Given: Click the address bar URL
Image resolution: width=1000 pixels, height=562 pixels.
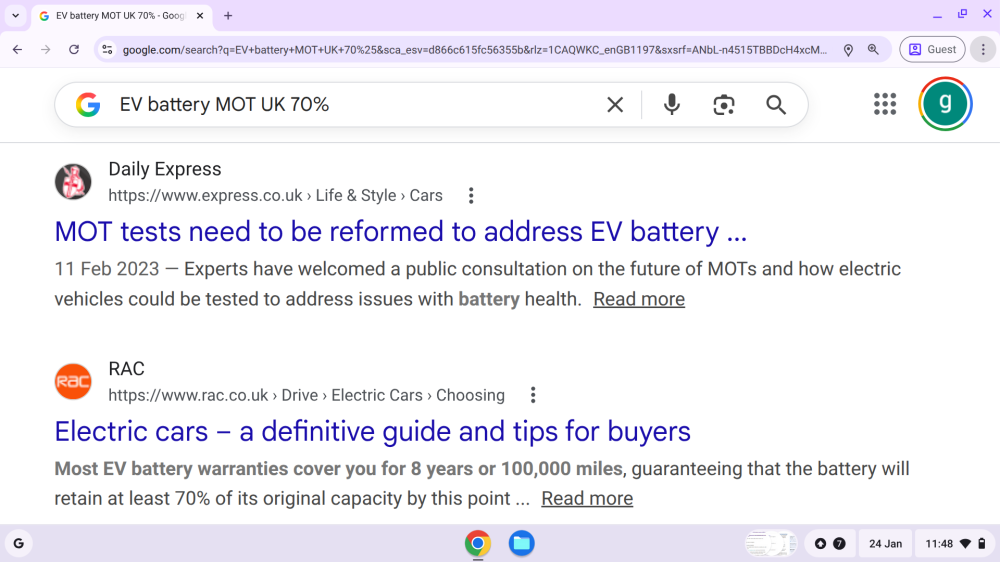Looking at the screenshot, I should [474, 50].
